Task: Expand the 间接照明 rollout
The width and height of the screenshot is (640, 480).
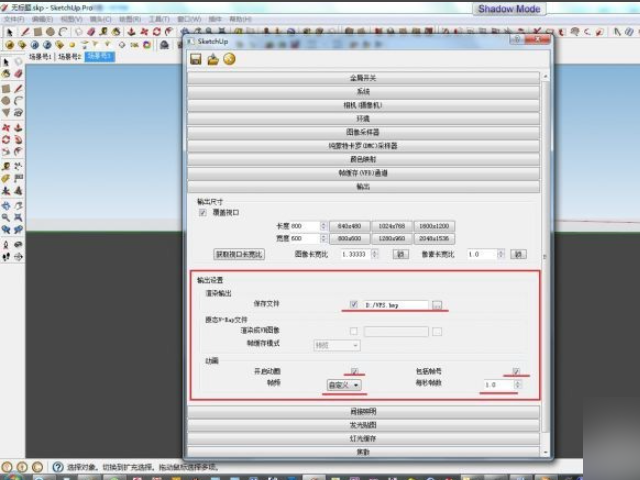Action: pos(364,411)
